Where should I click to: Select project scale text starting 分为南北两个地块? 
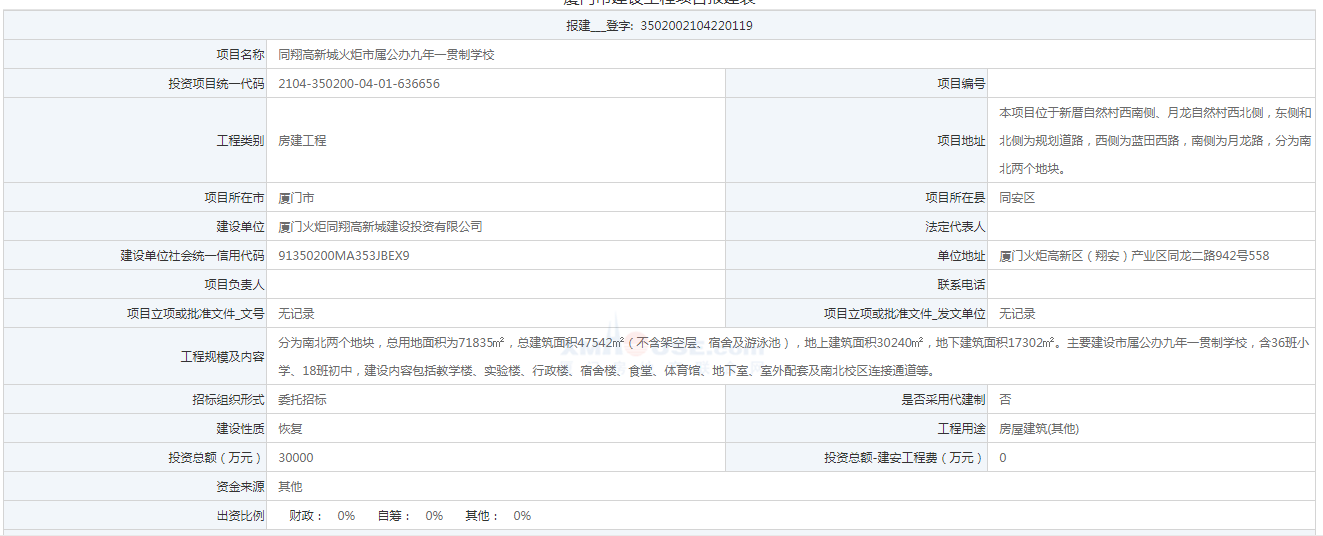(794, 357)
